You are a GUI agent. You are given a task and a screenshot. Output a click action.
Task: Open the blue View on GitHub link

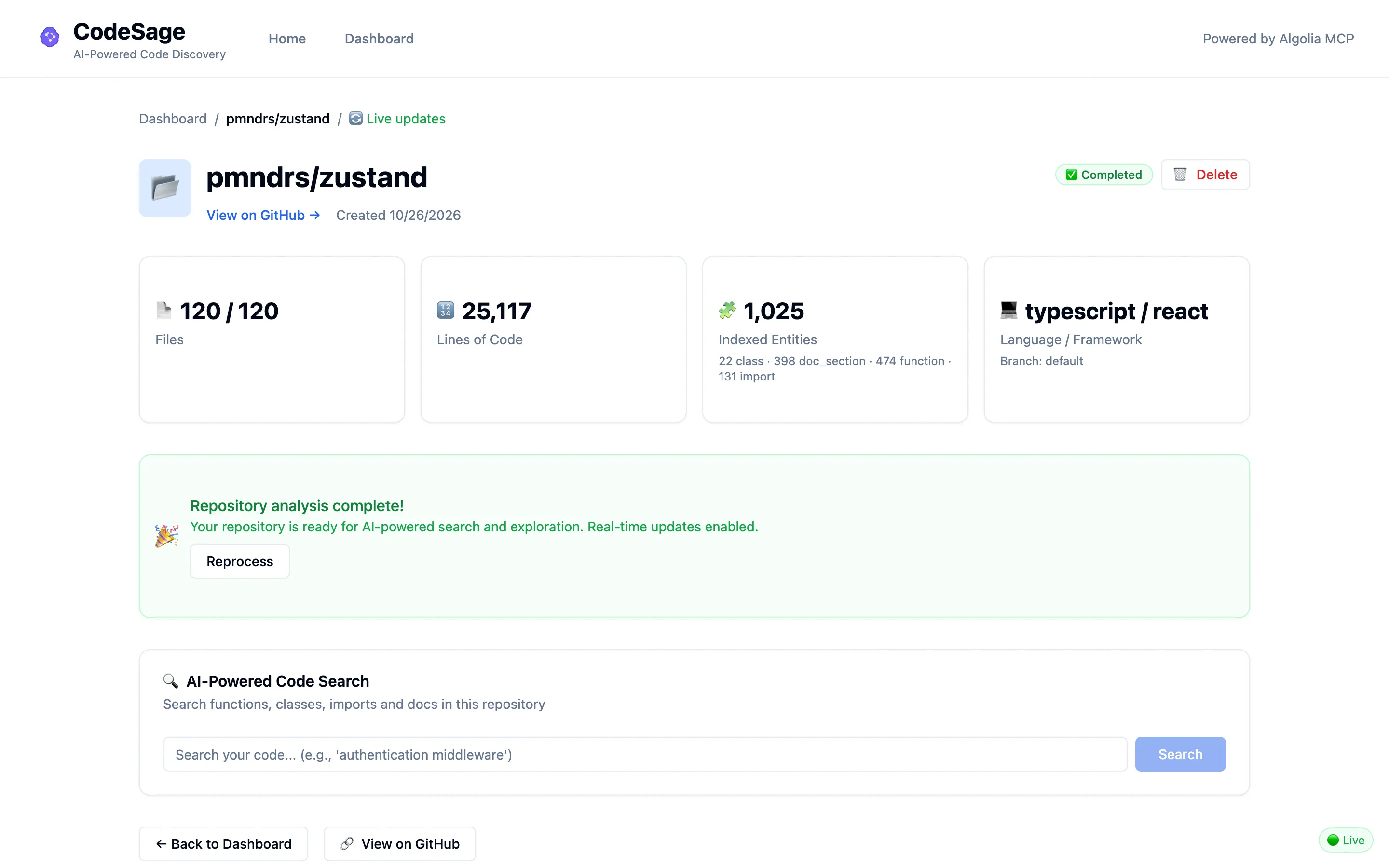263,215
